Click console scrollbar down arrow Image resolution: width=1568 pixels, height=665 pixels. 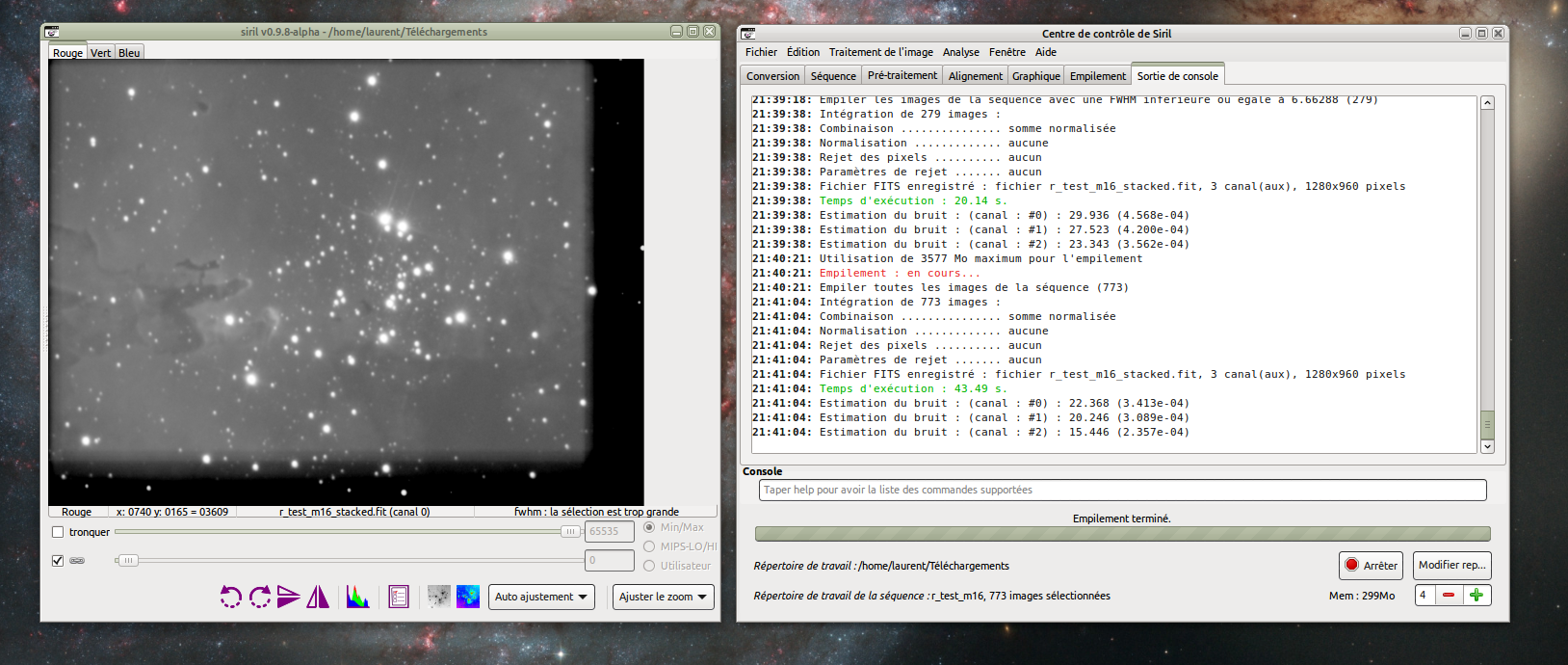point(1487,446)
